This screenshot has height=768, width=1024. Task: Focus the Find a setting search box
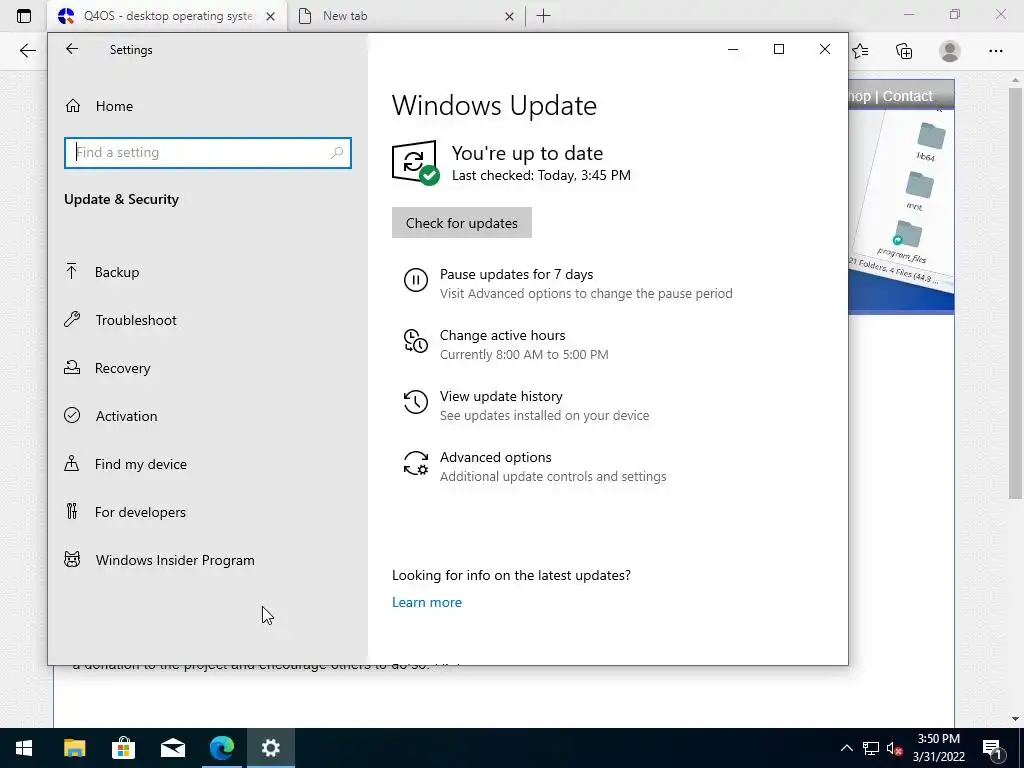(208, 153)
